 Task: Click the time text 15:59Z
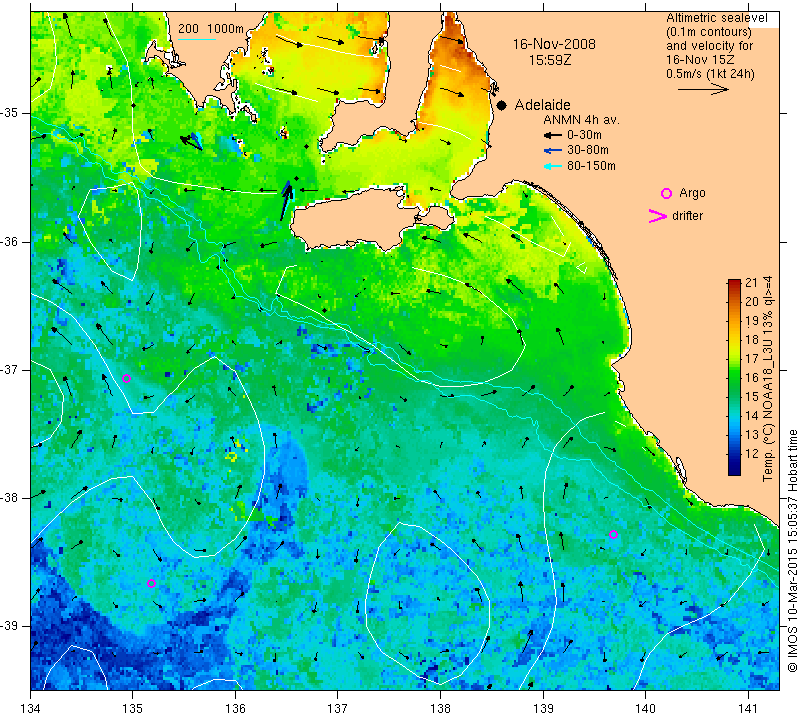(549, 60)
